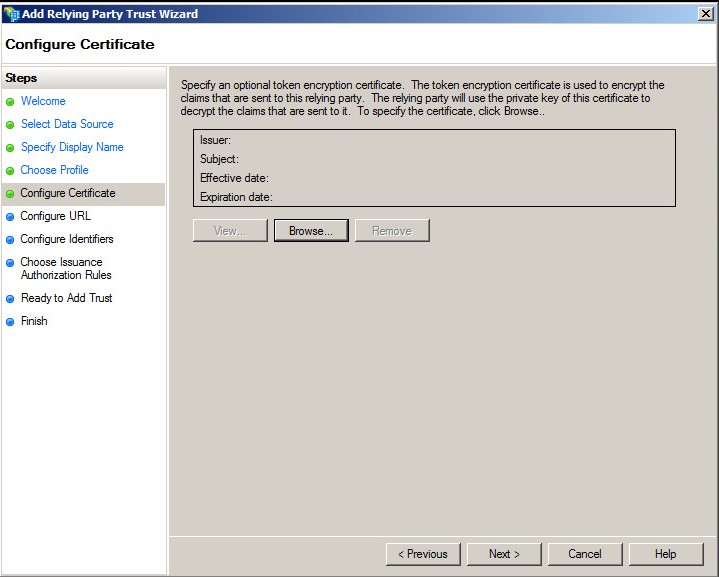Image resolution: width=719 pixels, height=577 pixels.
Task: Click the View... certificate button
Action: coord(230,231)
